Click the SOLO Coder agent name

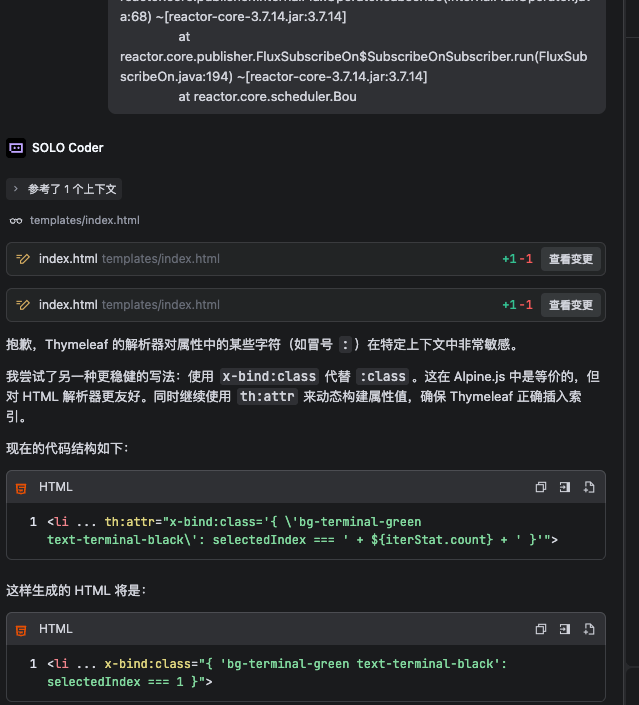pos(68,148)
